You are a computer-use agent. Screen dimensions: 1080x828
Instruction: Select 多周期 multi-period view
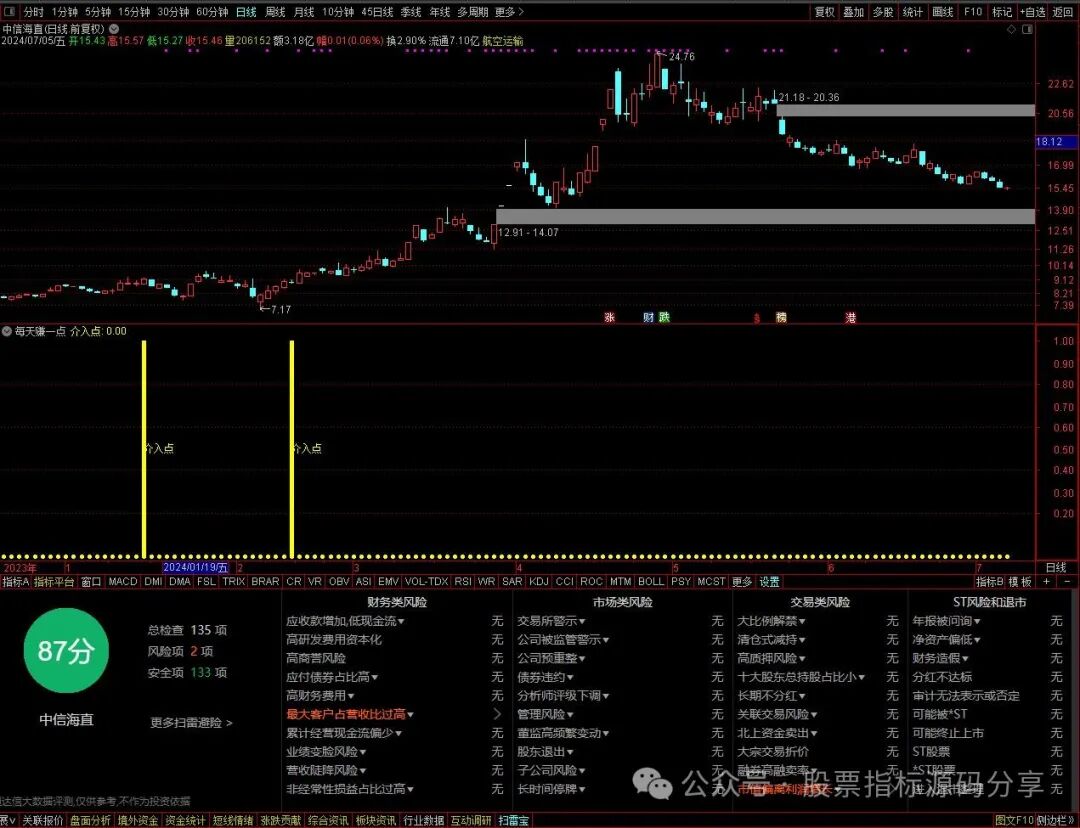point(472,12)
